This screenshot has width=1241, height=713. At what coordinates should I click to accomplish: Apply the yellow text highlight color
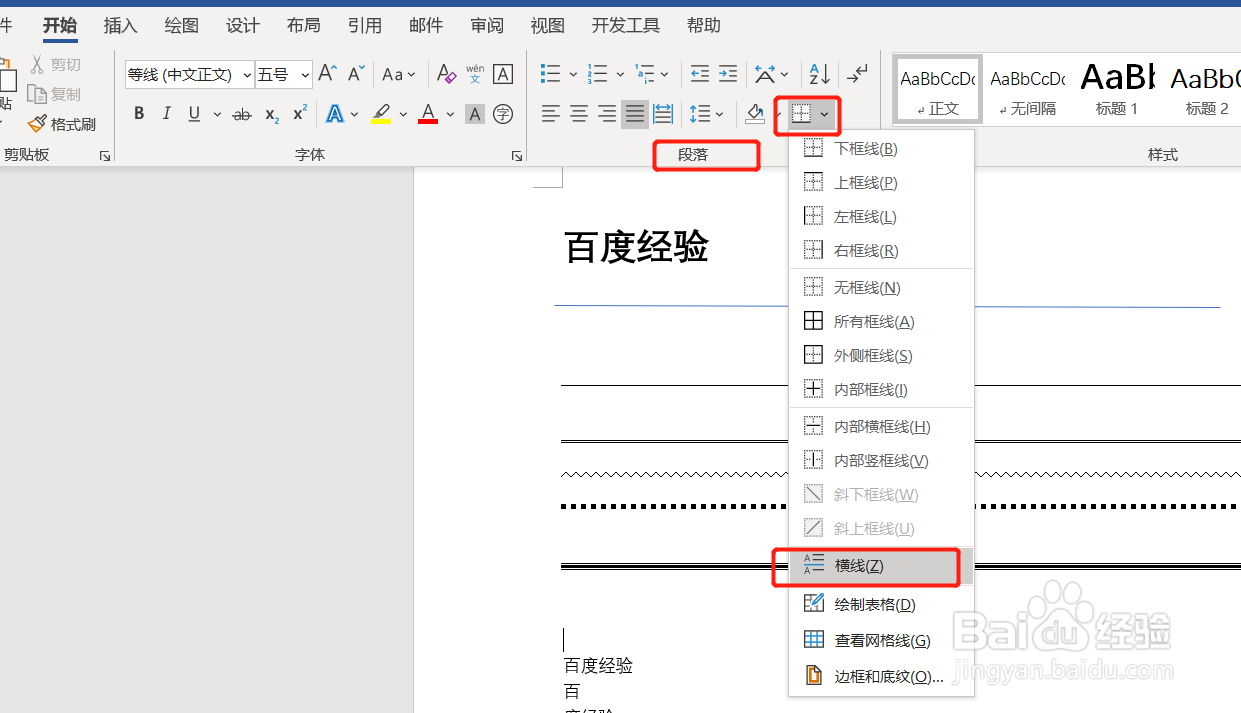(x=381, y=114)
